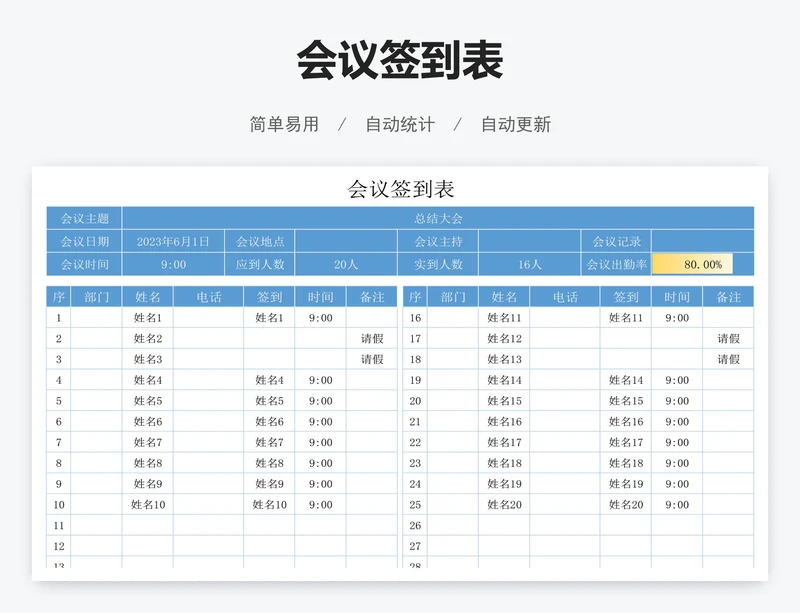Click the 姓名17 sign-in cell in row 22
The height and width of the screenshot is (613, 800).
click(x=626, y=442)
